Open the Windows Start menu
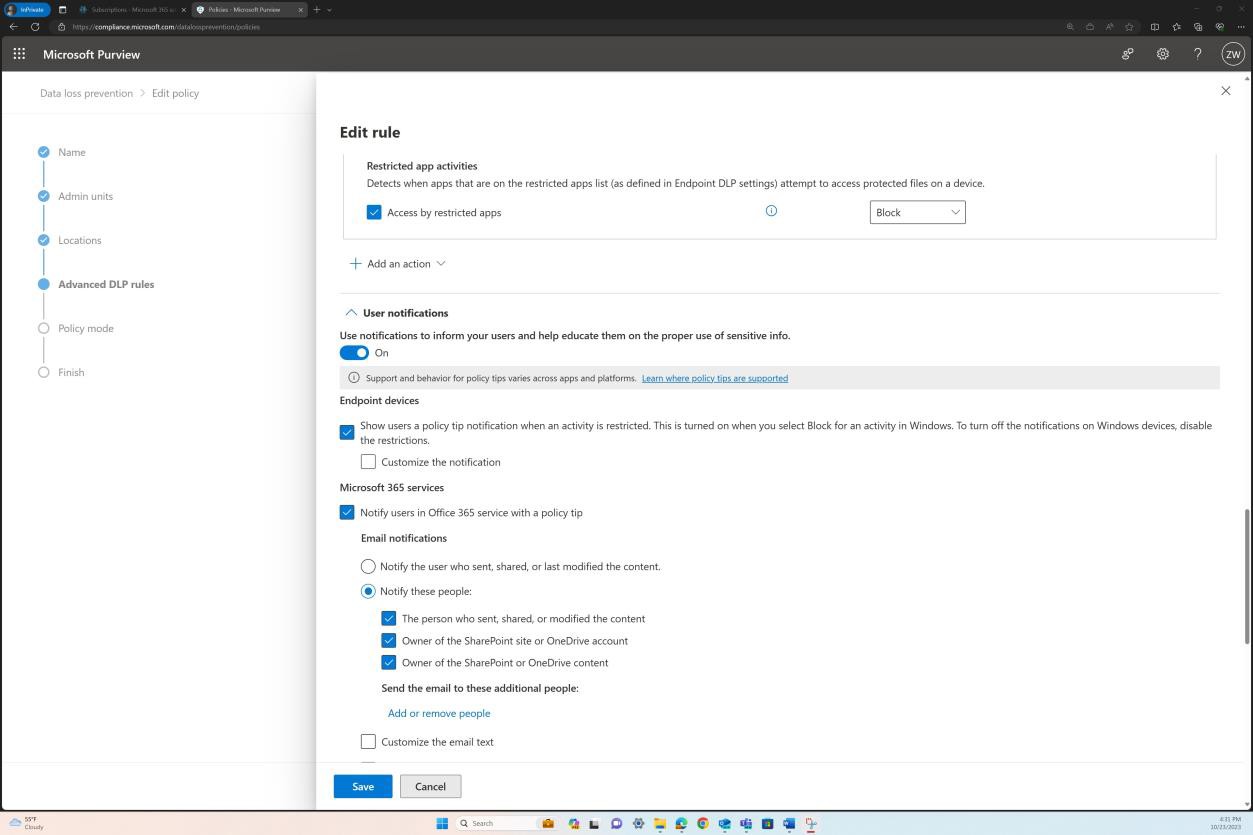 [441, 823]
